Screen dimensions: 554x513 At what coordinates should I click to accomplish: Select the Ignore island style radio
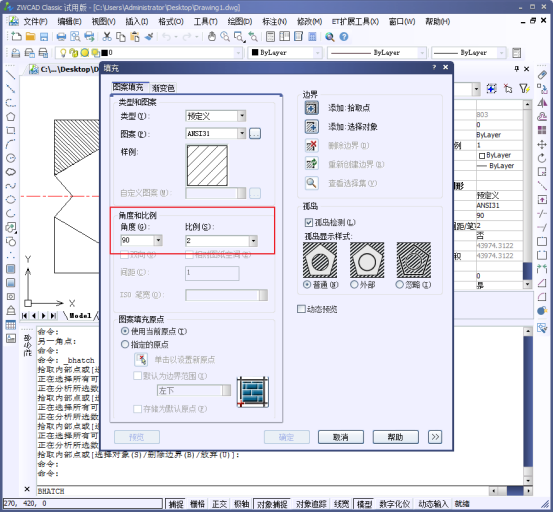coord(400,284)
